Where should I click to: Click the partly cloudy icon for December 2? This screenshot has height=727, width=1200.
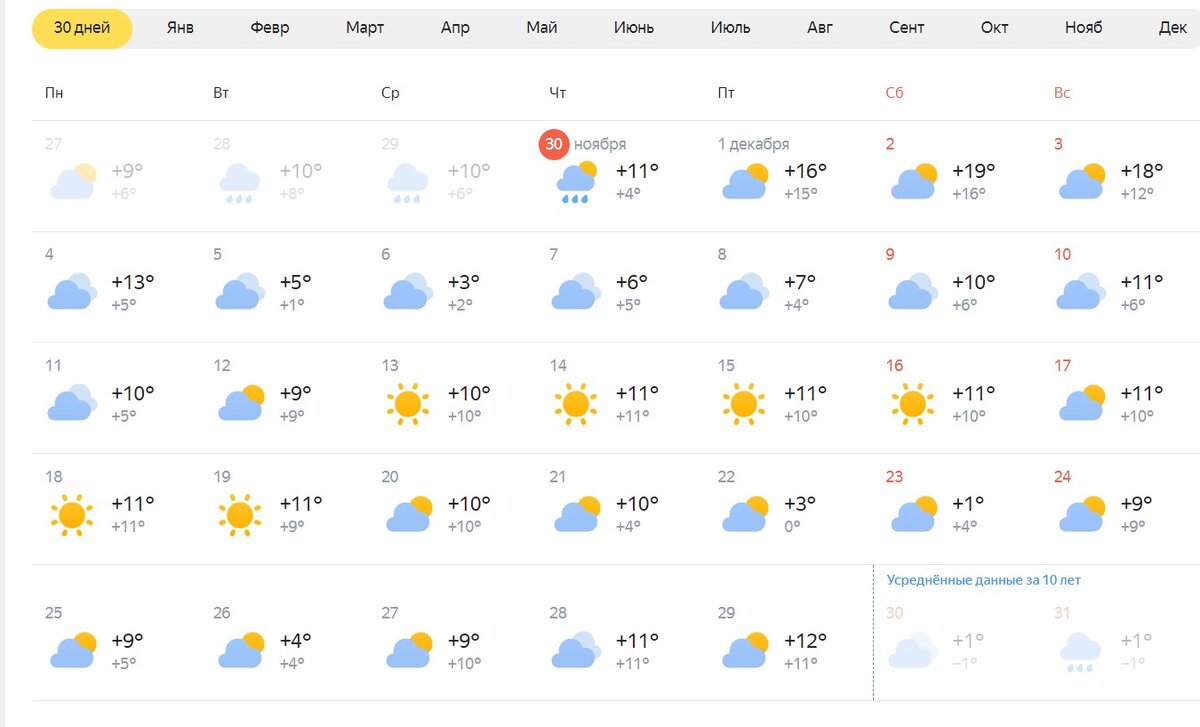click(x=912, y=182)
